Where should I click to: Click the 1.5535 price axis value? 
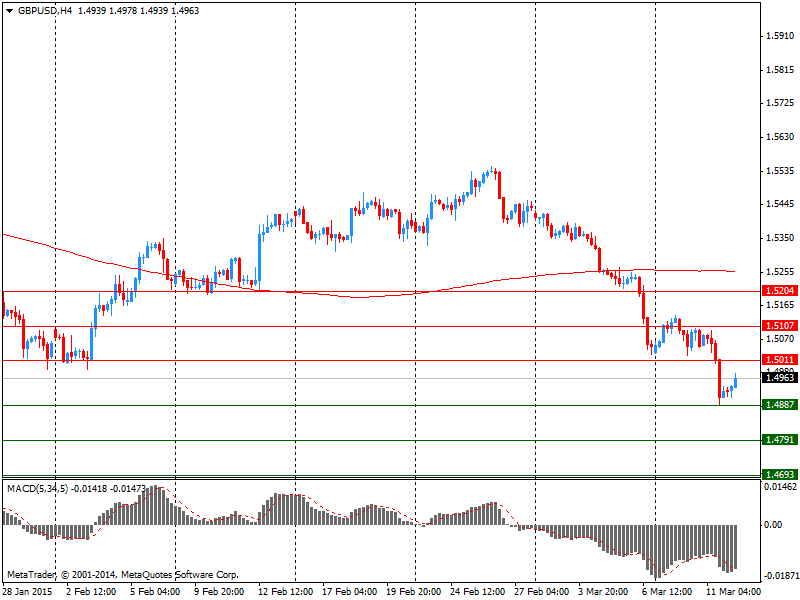[x=780, y=170]
